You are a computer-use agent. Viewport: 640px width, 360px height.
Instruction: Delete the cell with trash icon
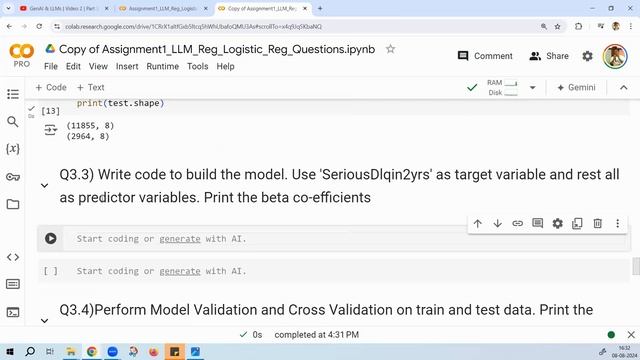pos(598,223)
